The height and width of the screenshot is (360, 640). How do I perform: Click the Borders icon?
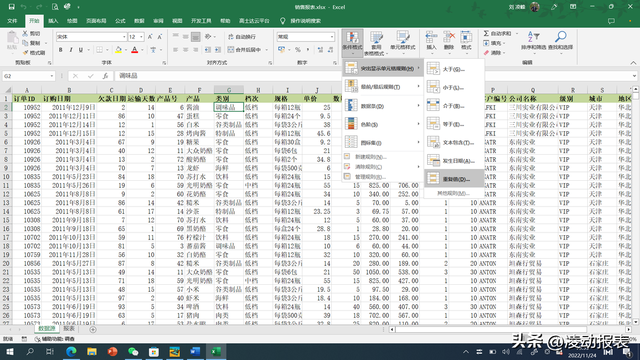(99, 50)
